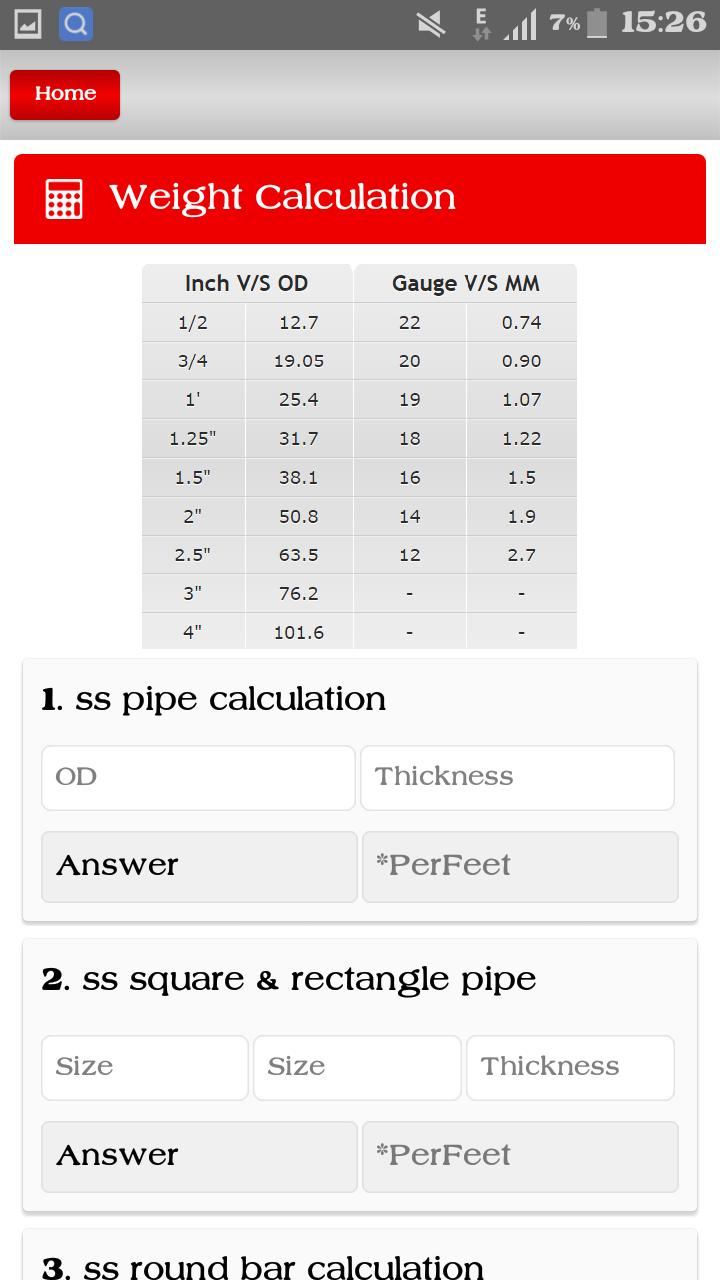
Task: Select the square pipe *PerFeet result field
Action: 520,1156
